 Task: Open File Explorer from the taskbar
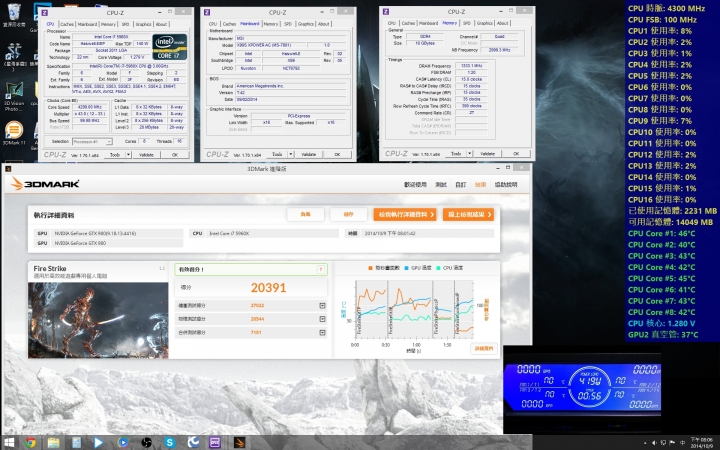pos(53,443)
